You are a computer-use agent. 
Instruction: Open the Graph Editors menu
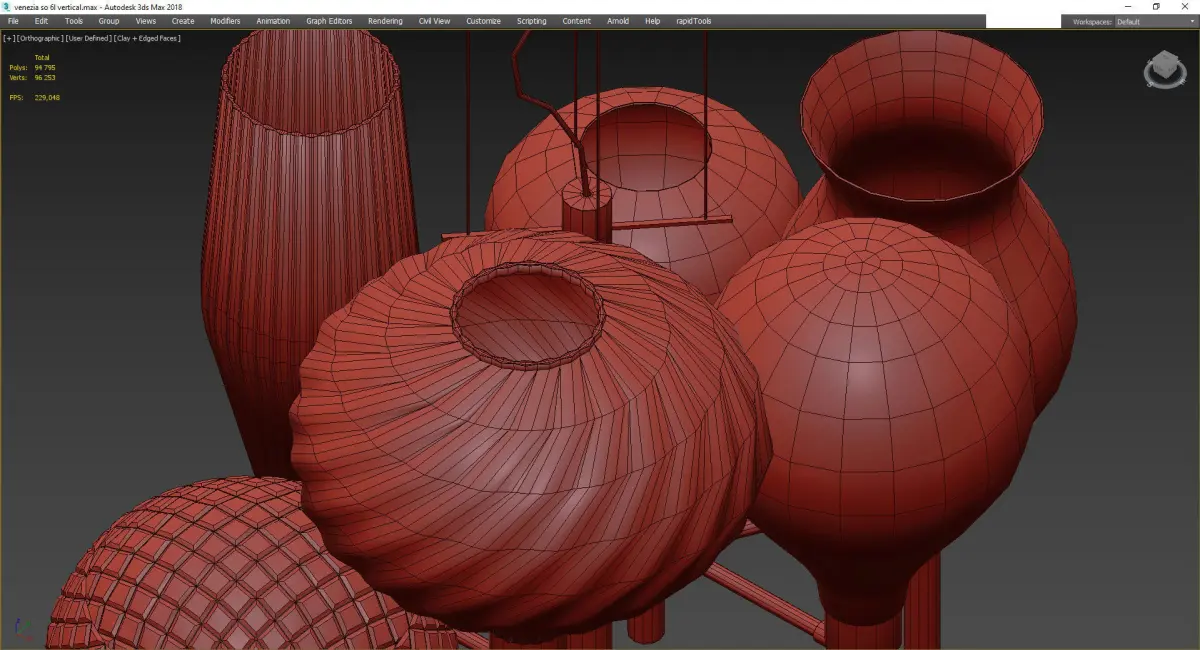click(x=329, y=21)
